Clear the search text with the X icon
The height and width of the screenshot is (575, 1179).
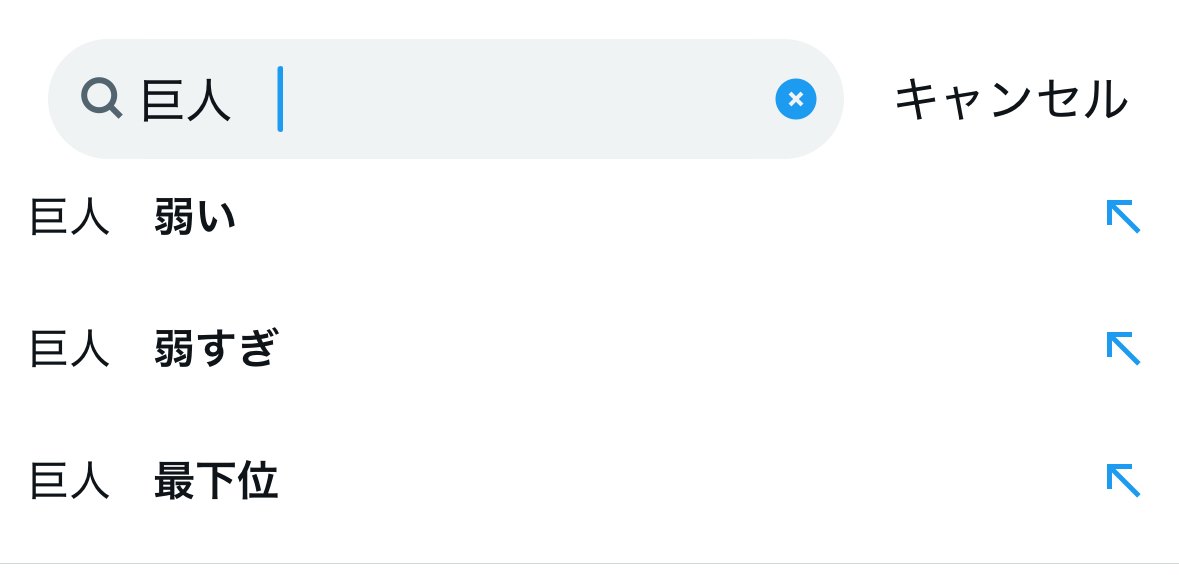796,99
